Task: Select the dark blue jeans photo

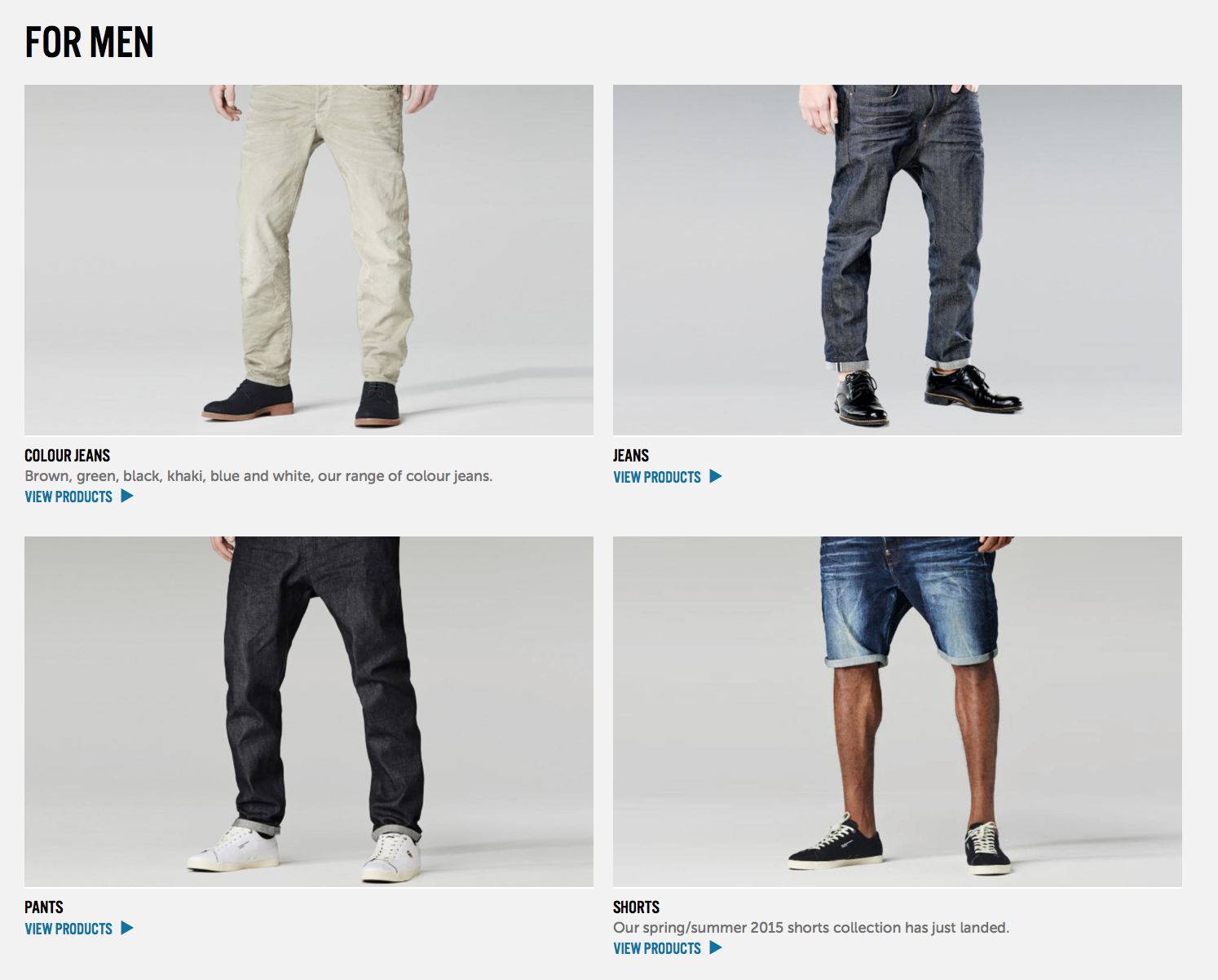Action: 898,260
